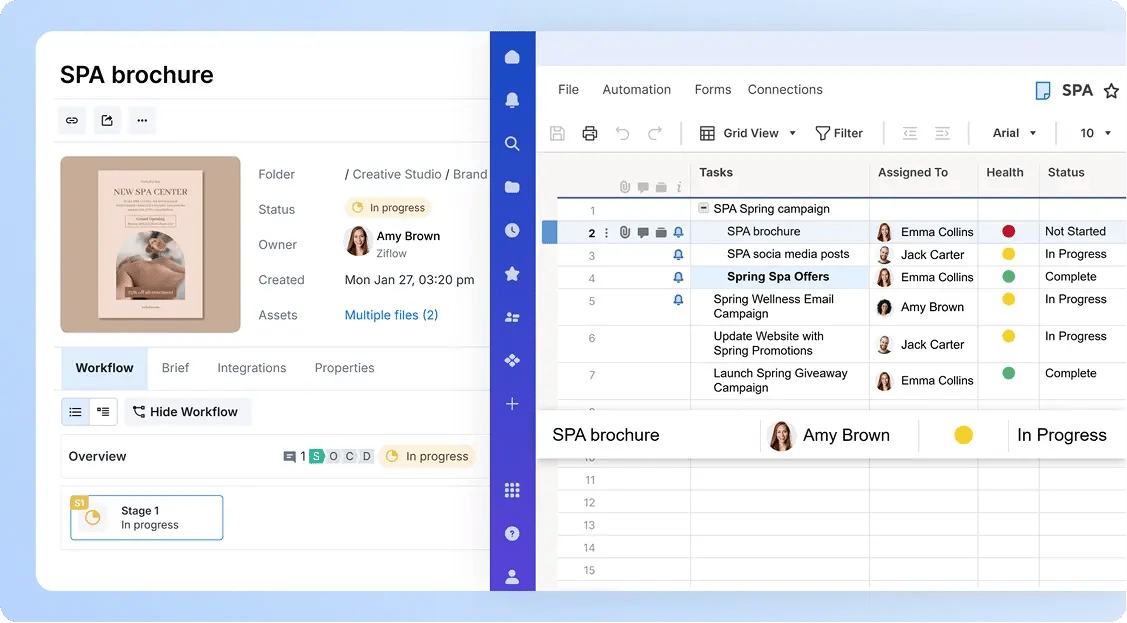This screenshot has width=1127, height=623.
Task: Click the search magnifier in the sidebar
Action: 512,144
